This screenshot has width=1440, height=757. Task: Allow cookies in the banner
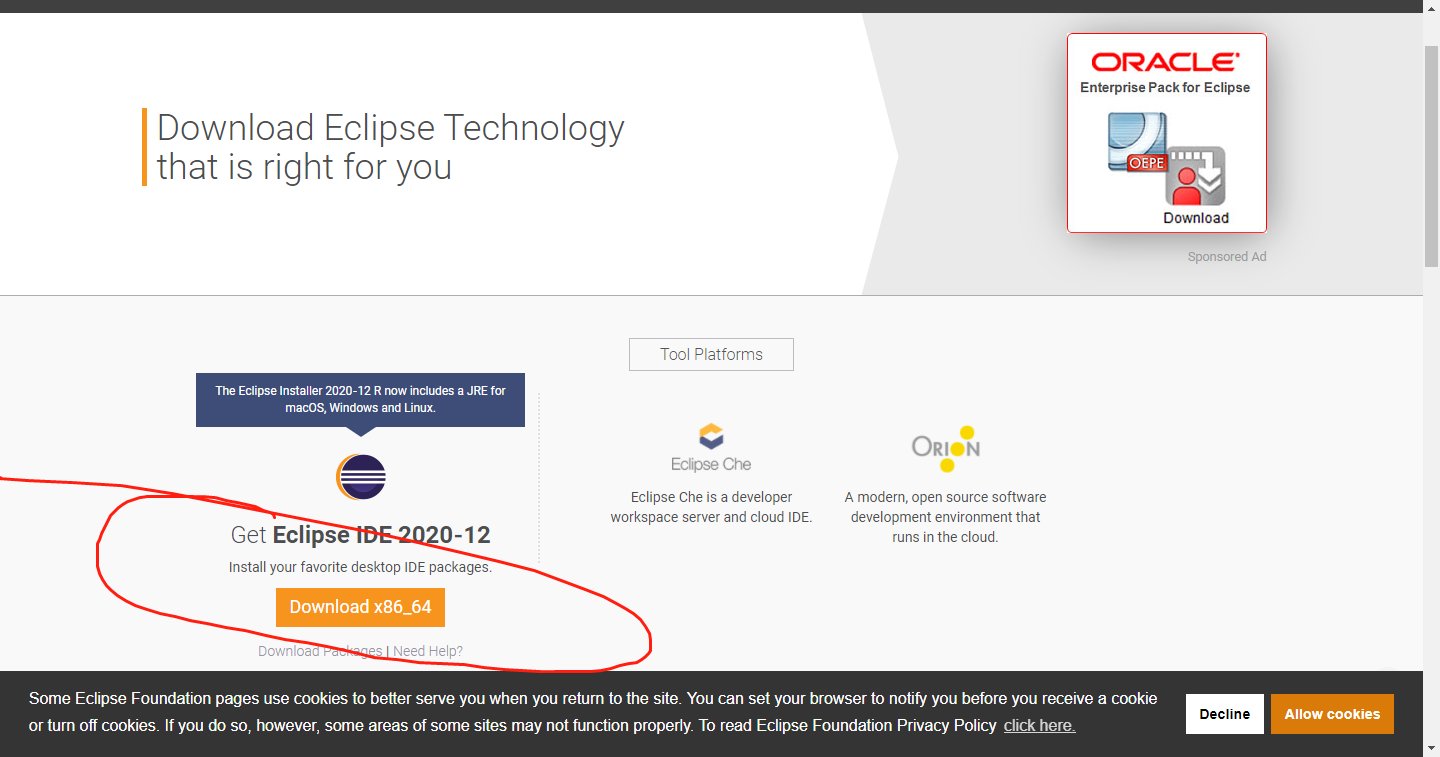pyautogui.click(x=1332, y=713)
